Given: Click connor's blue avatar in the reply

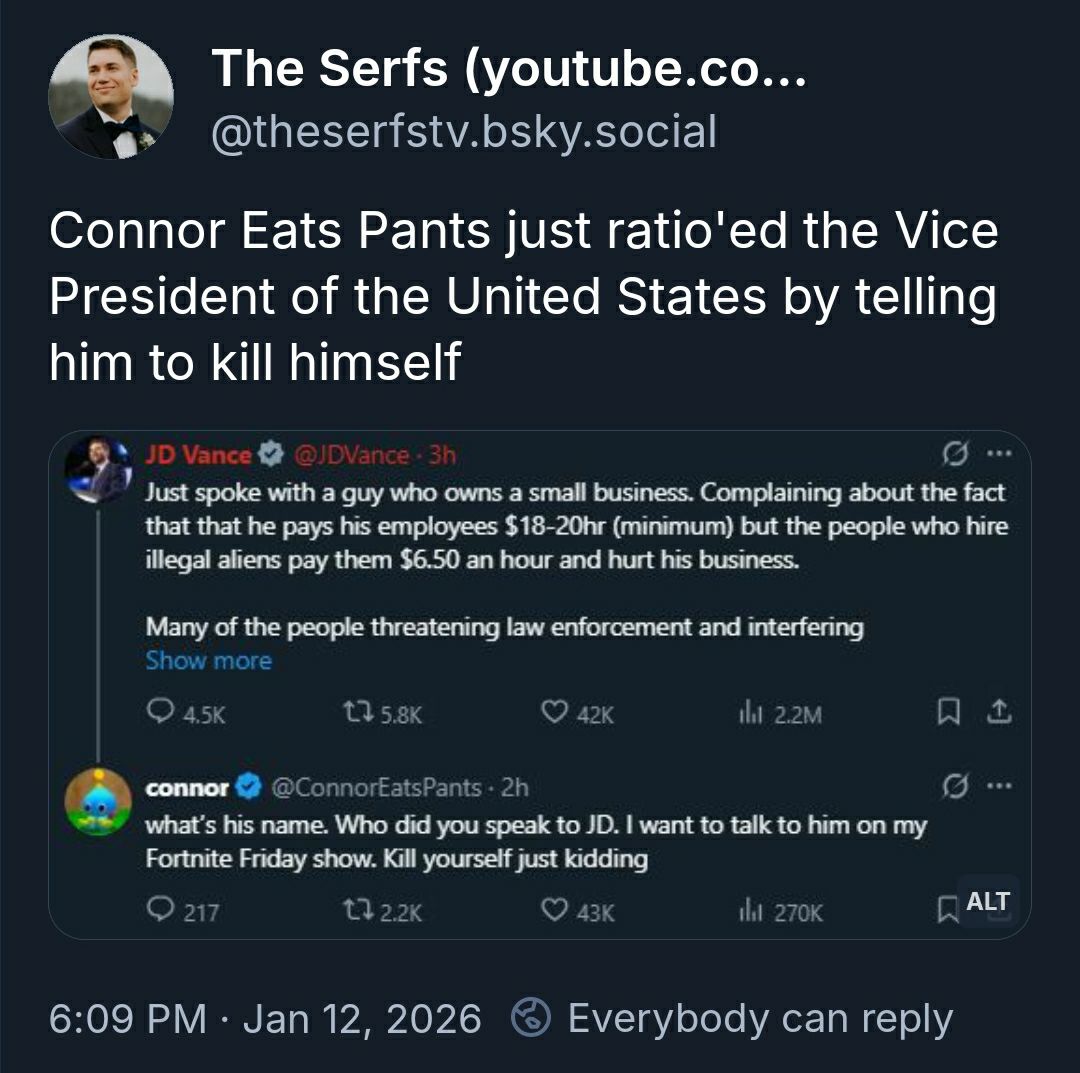Looking at the screenshot, I should (98, 802).
